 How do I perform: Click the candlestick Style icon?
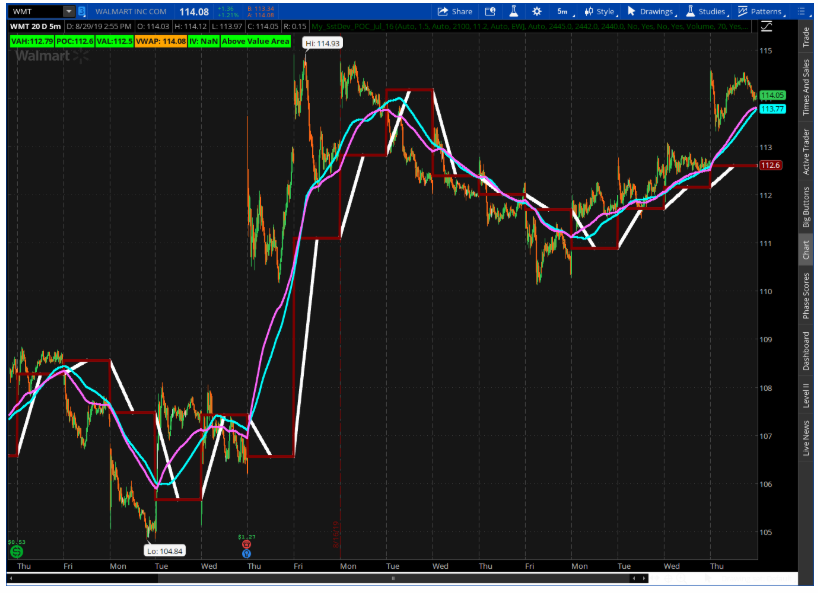point(589,11)
